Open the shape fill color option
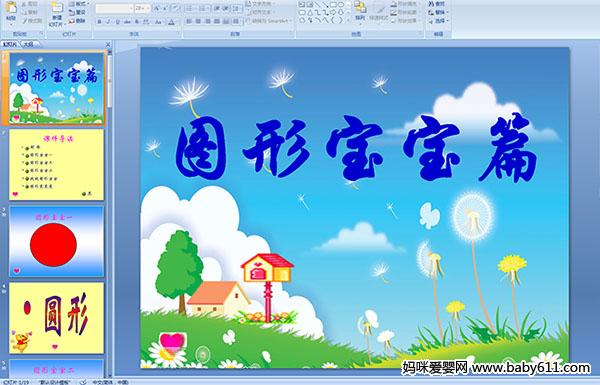The image size is (600, 385). [x=404, y=3]
